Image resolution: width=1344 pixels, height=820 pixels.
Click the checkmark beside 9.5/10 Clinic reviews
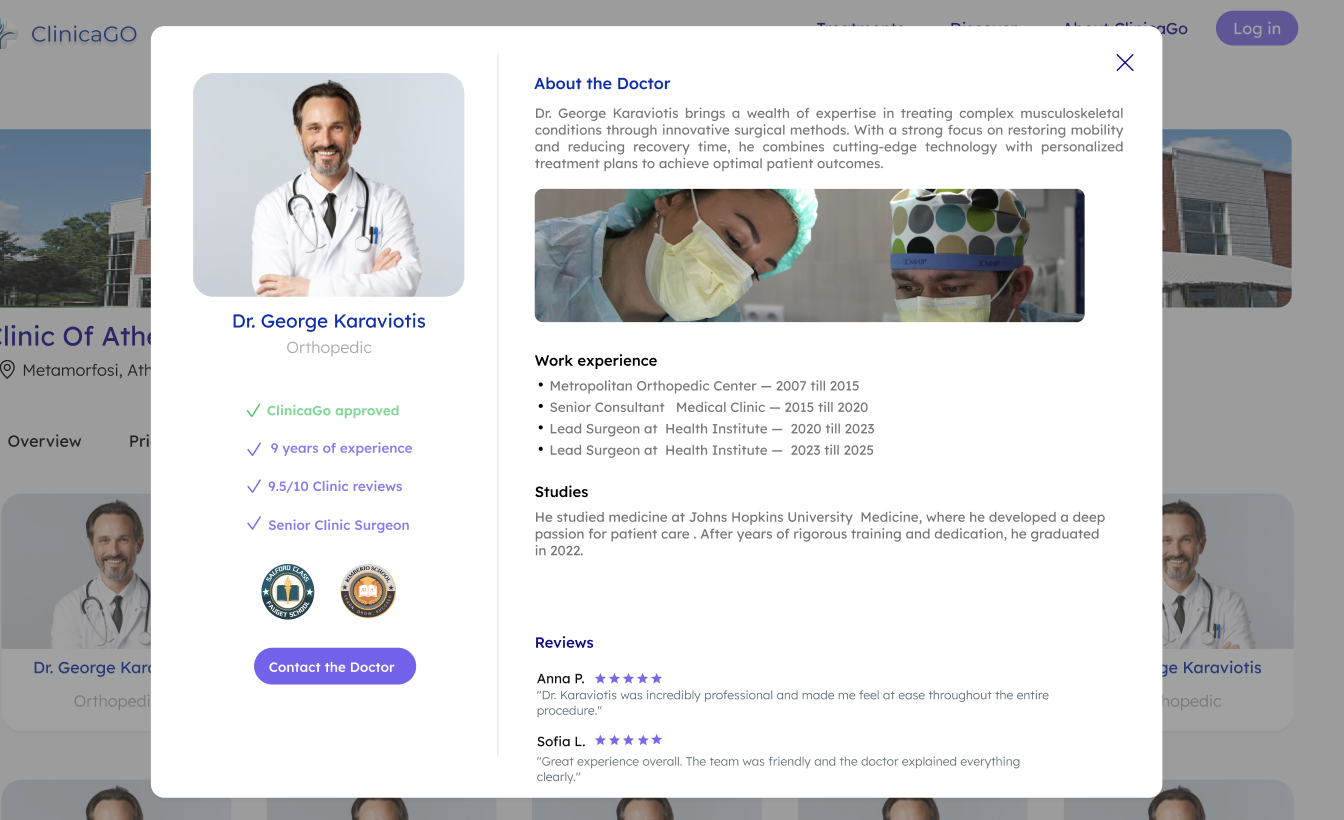254,487
